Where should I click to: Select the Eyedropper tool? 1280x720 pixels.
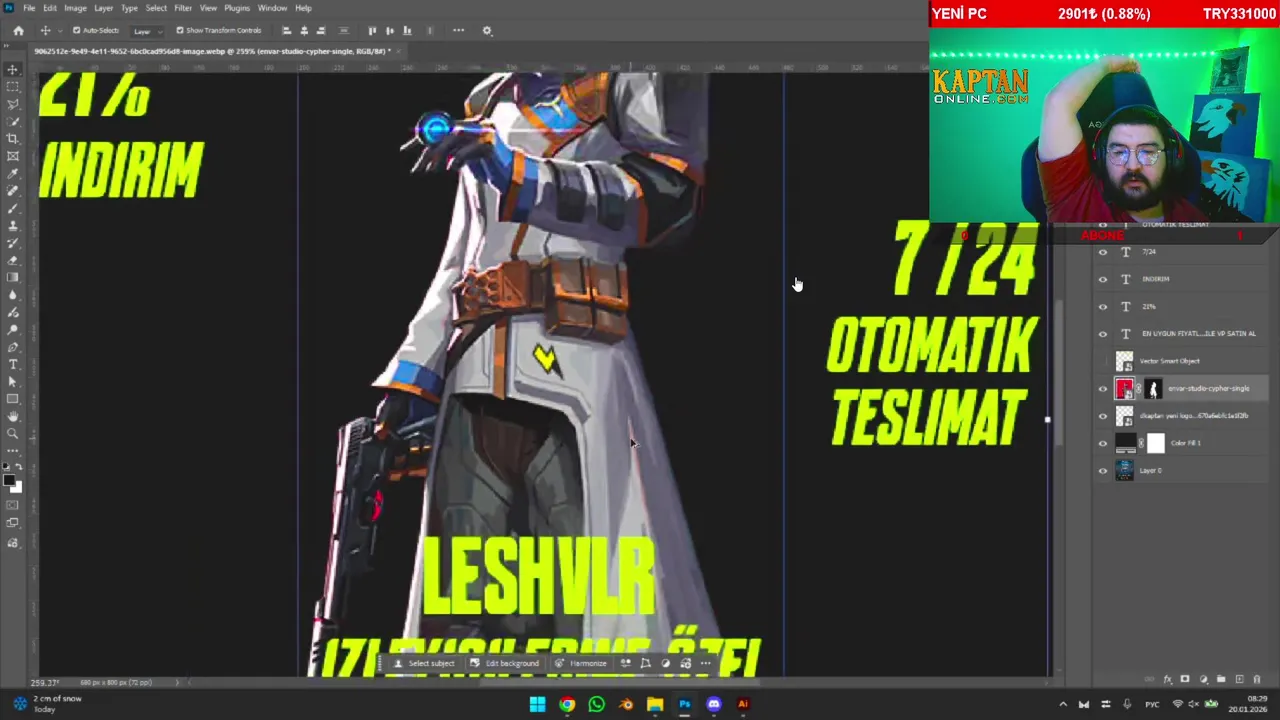tap(13, 174)
